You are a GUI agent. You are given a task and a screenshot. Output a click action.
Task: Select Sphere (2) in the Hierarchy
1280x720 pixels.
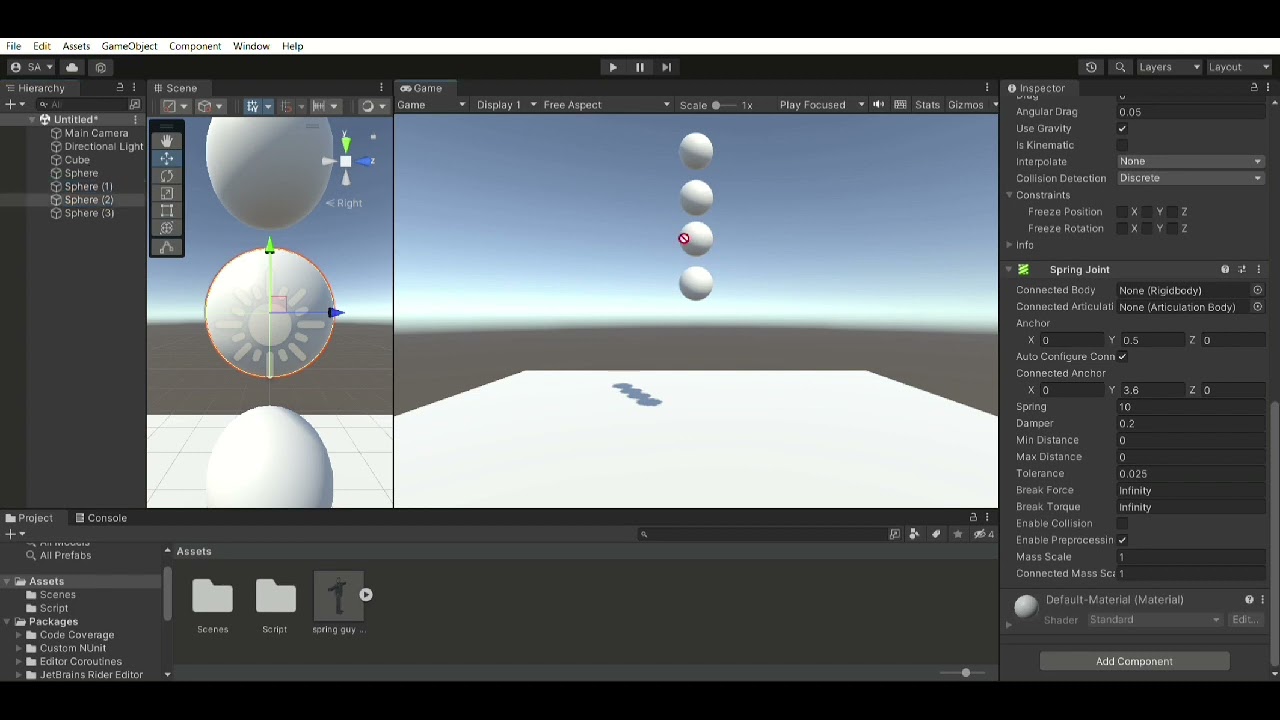88,199
